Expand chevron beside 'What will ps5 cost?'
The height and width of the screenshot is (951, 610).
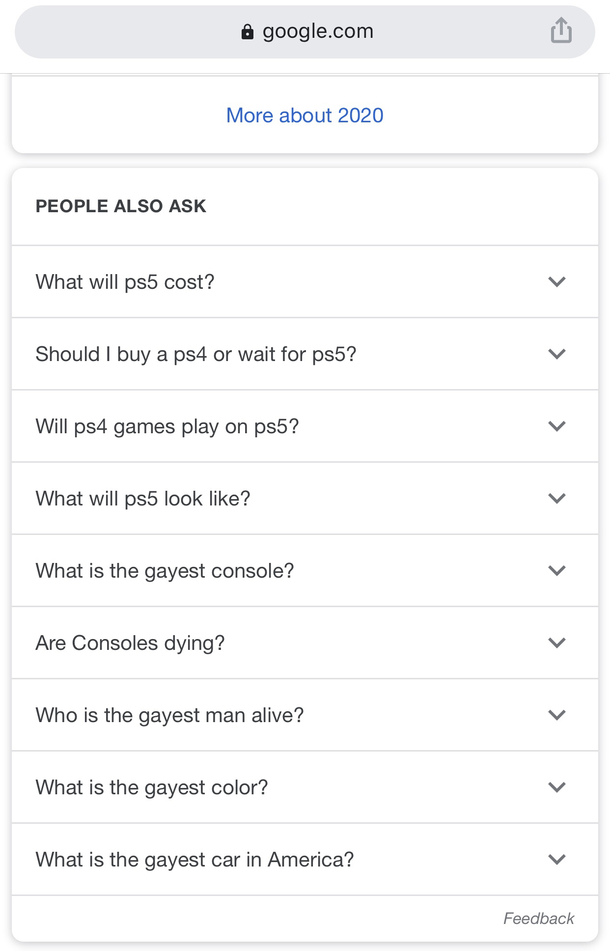click(557, 282)
